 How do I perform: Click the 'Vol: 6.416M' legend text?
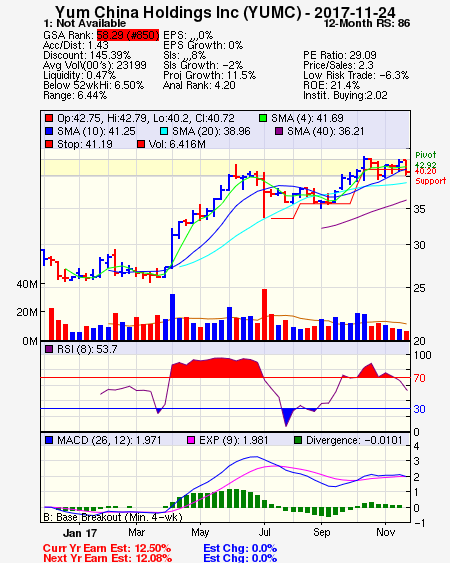click(177, 144)
